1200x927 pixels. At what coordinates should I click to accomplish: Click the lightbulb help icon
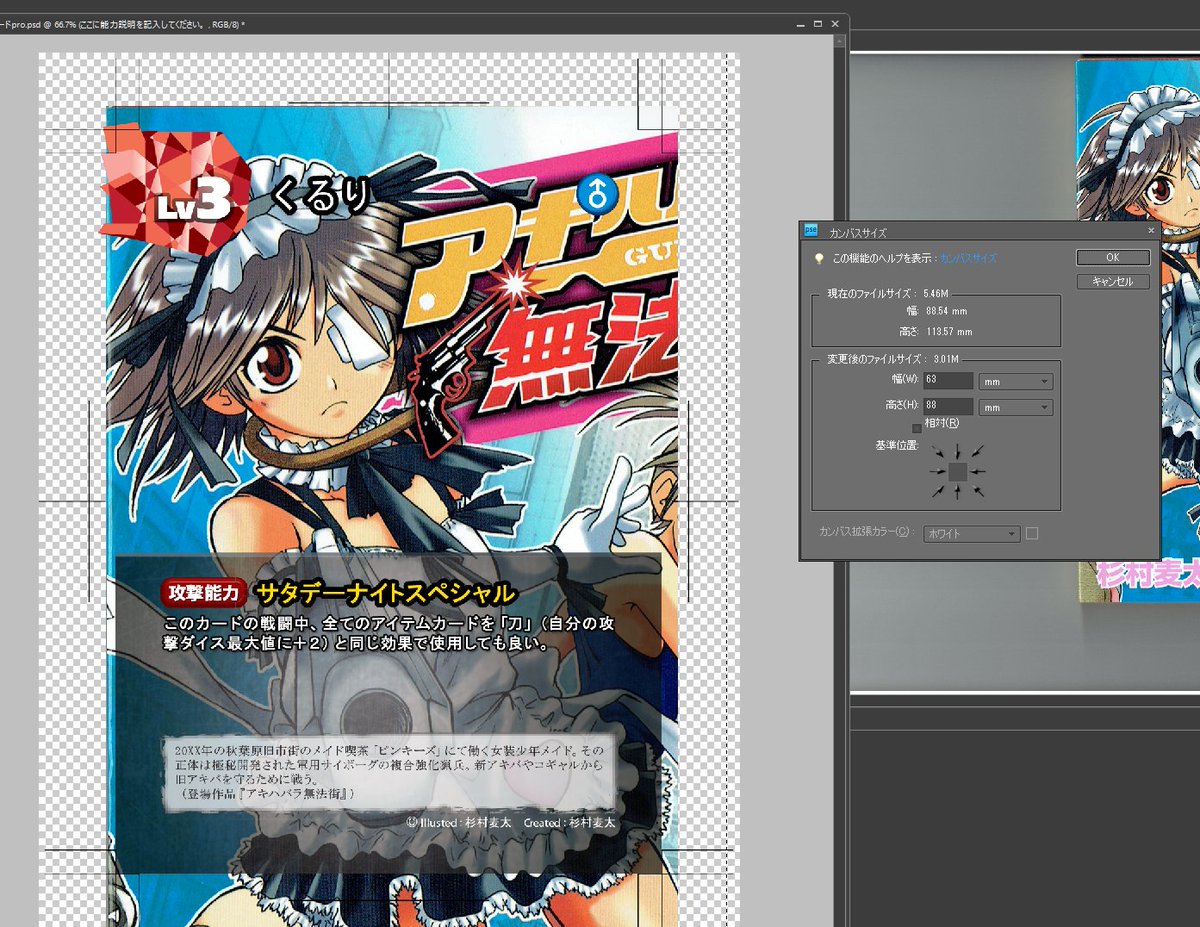point(819,258)
